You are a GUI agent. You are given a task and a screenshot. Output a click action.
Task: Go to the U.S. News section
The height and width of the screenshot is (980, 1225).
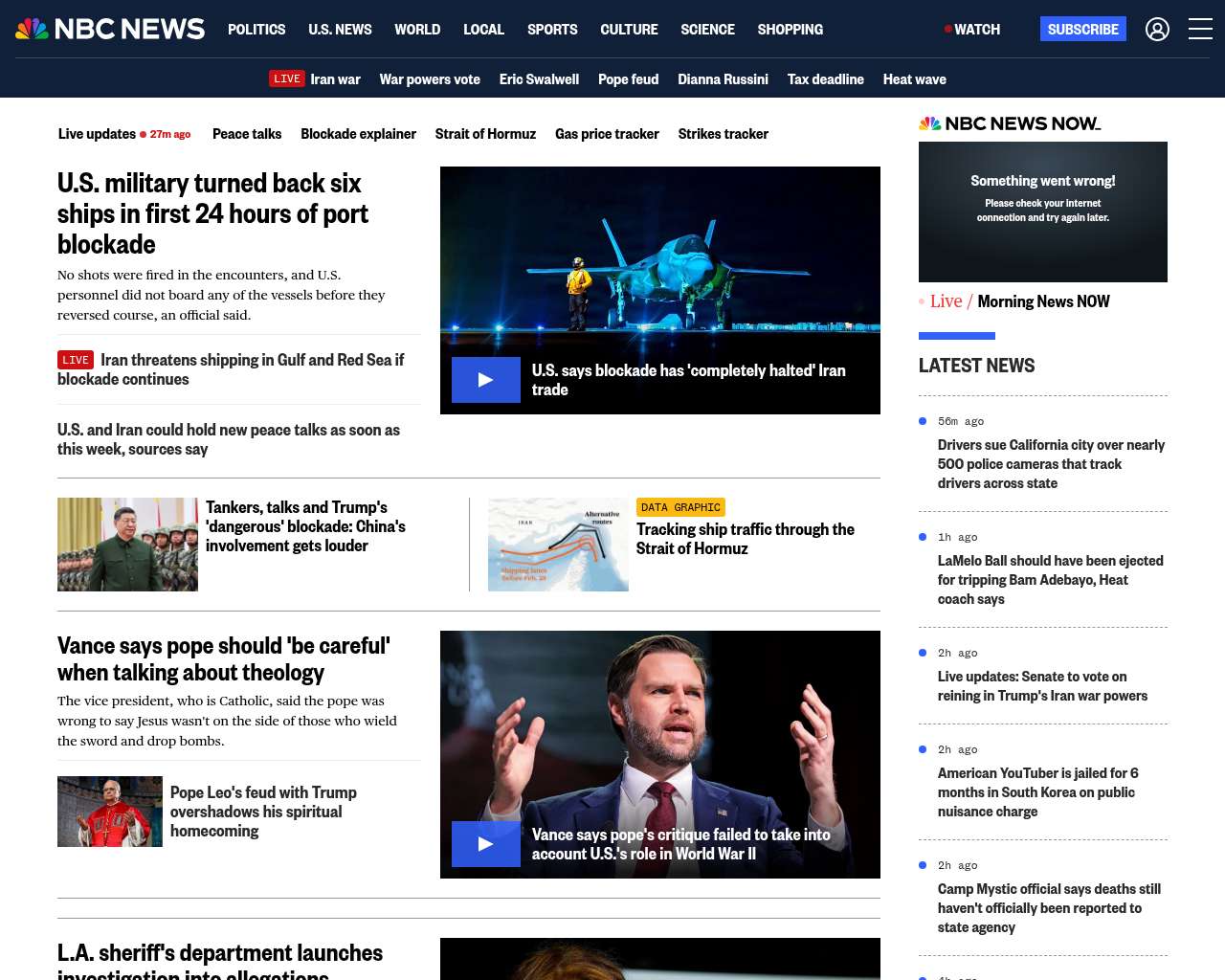(340, 30)
